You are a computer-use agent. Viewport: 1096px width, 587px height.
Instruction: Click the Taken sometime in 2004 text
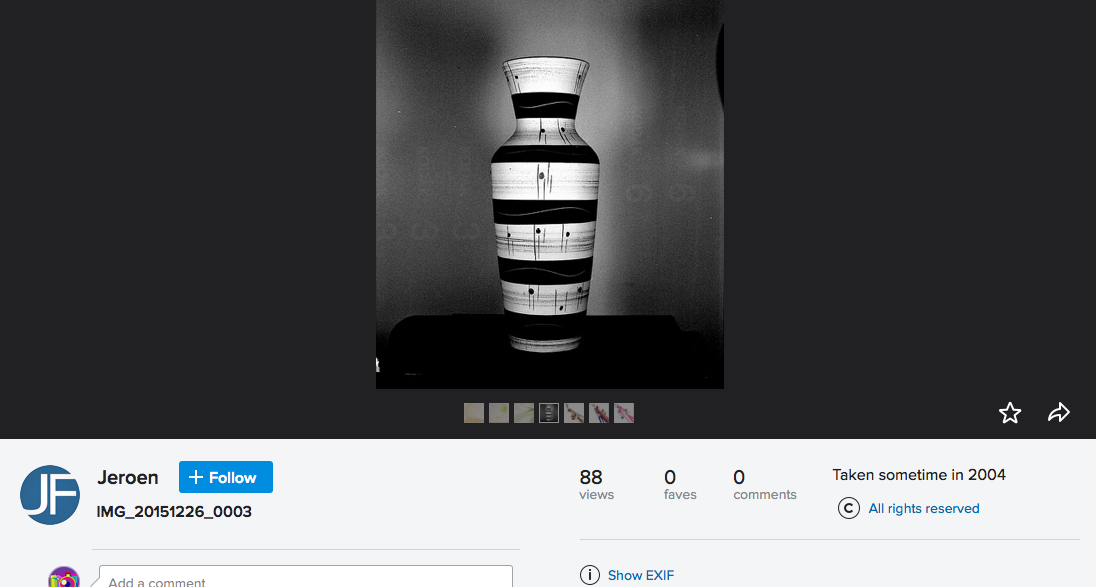pyautogui.click(x=919, y=475)
